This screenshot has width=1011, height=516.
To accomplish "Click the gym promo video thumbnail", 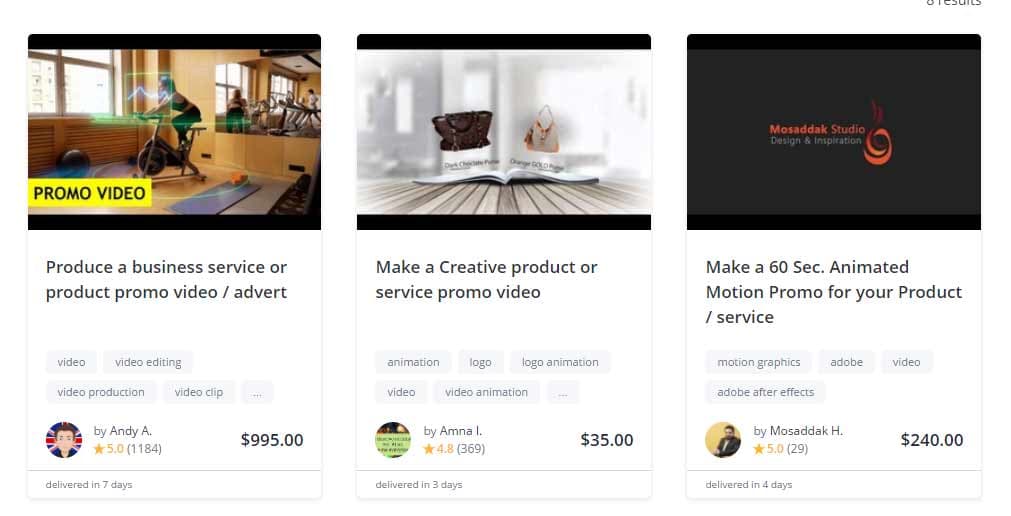I will pyautogui.click(x=174, y=132).
